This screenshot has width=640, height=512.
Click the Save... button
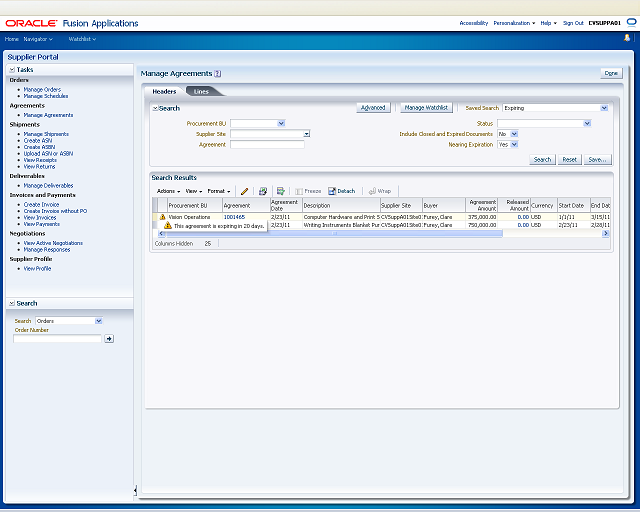(x=598, y=160)
